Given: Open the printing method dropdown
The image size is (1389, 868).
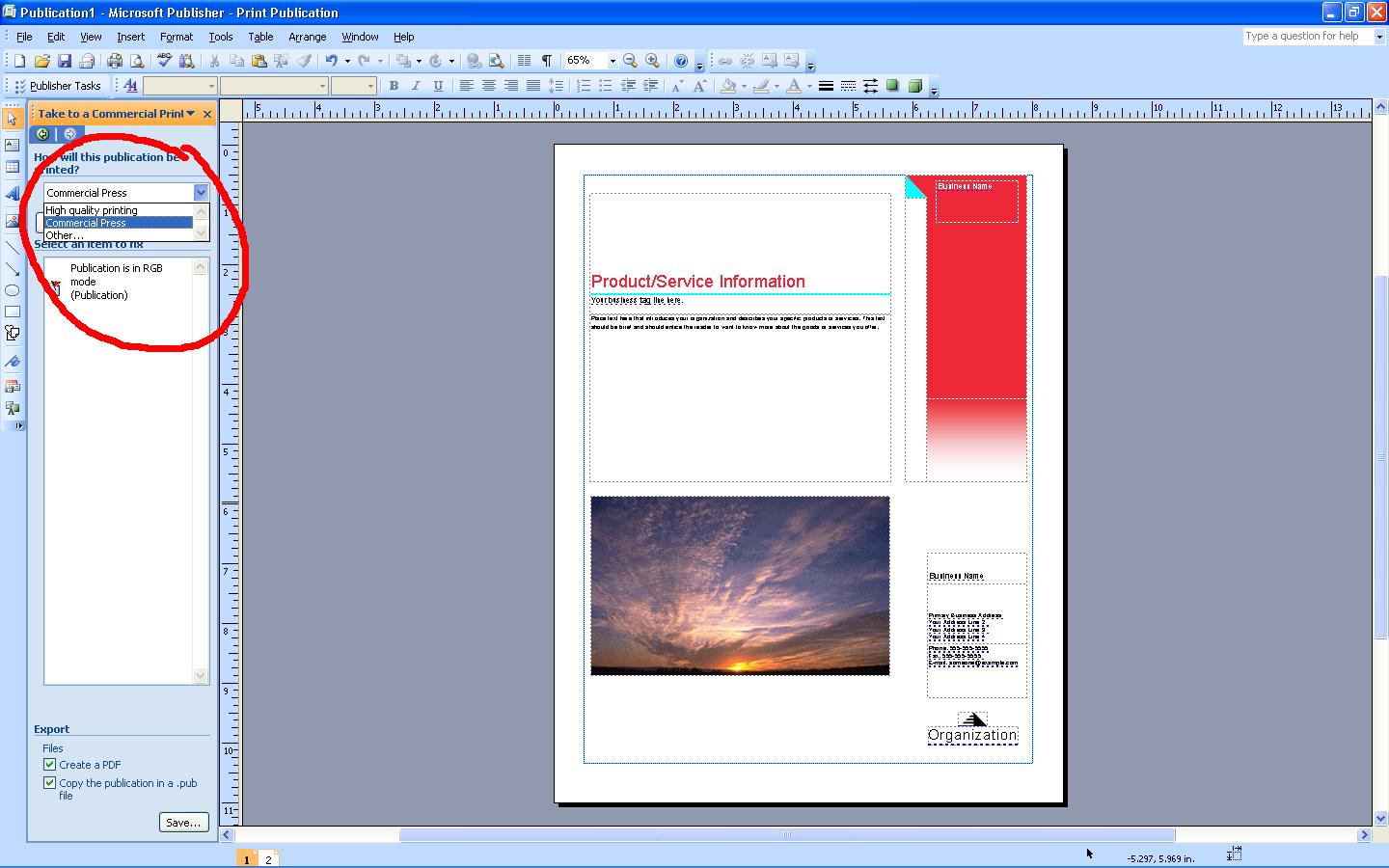Looking at the screenshot, I should tap(201, 192).
